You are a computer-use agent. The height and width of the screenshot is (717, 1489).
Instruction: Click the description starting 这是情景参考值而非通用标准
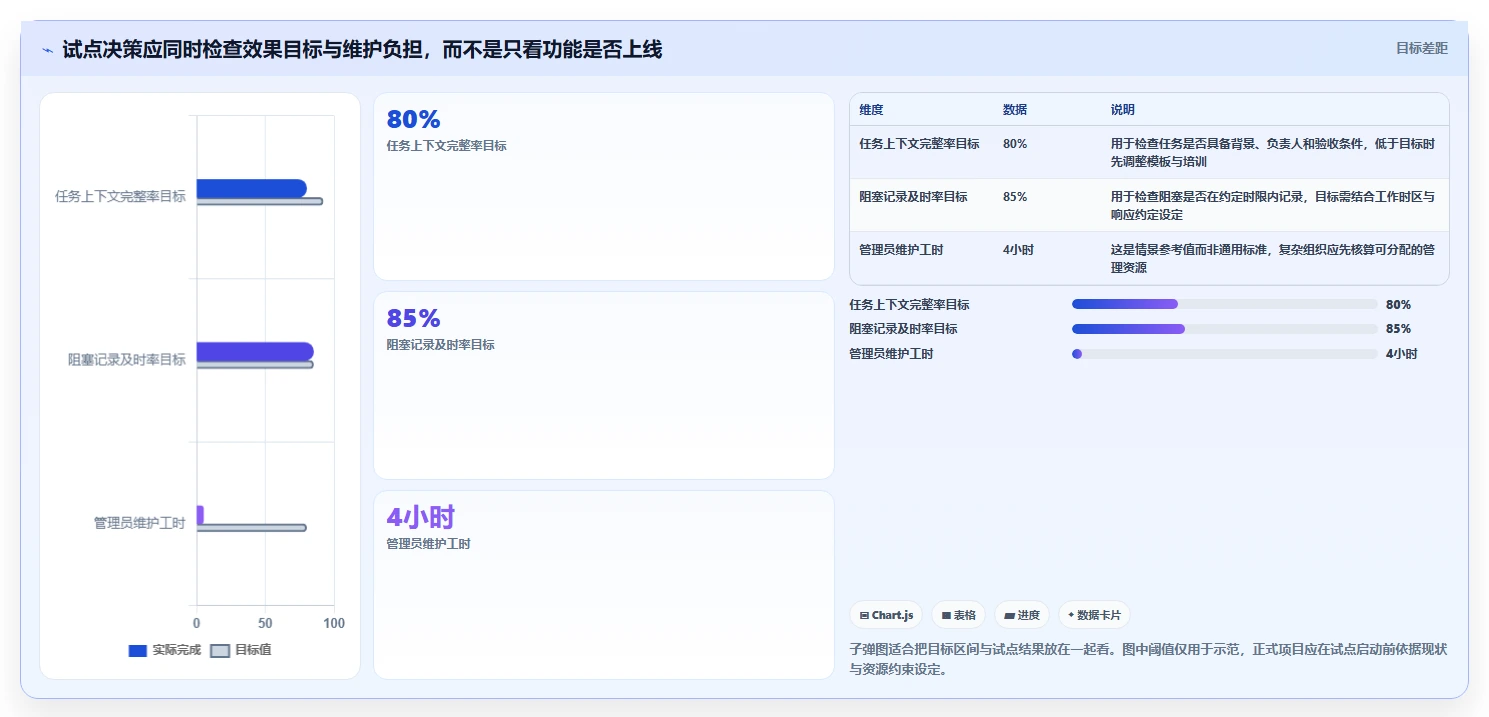point(1272,259)
